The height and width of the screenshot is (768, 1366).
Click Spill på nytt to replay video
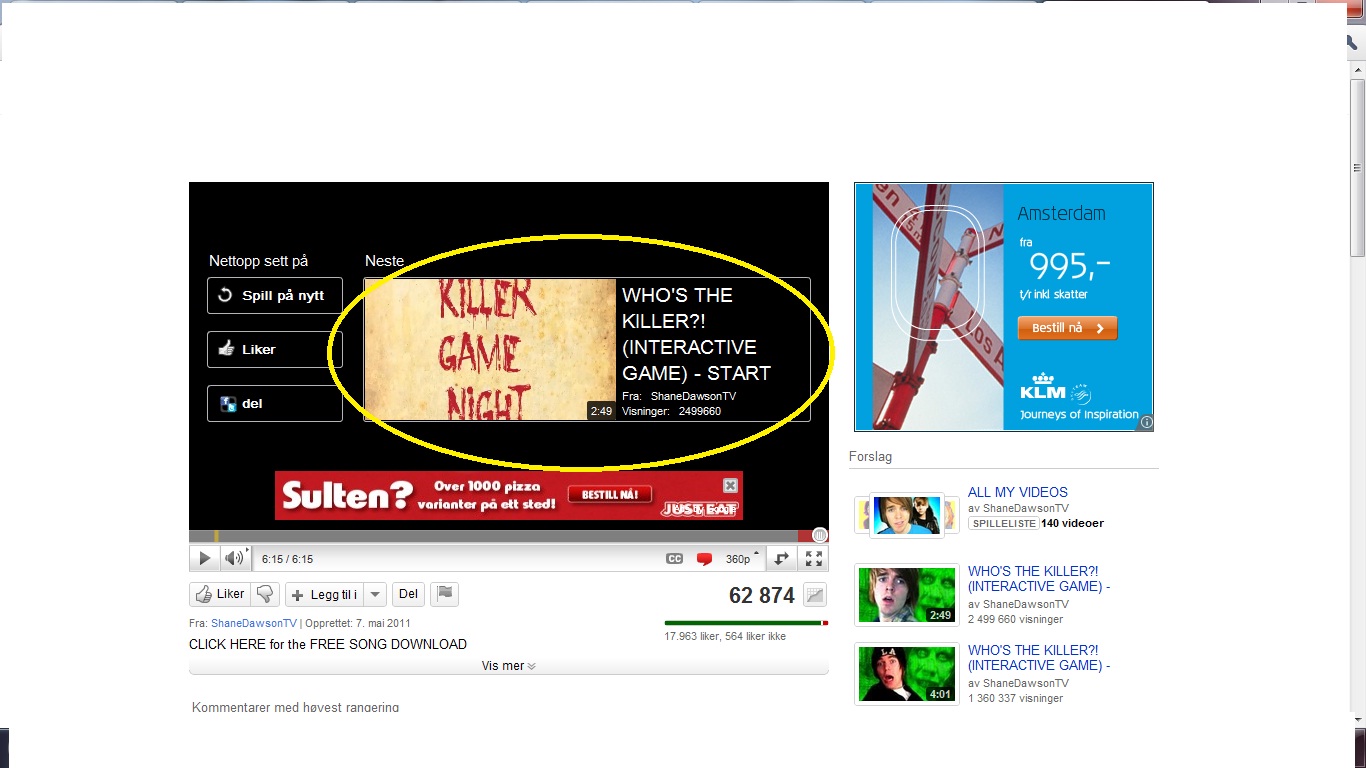coord(275,296)
